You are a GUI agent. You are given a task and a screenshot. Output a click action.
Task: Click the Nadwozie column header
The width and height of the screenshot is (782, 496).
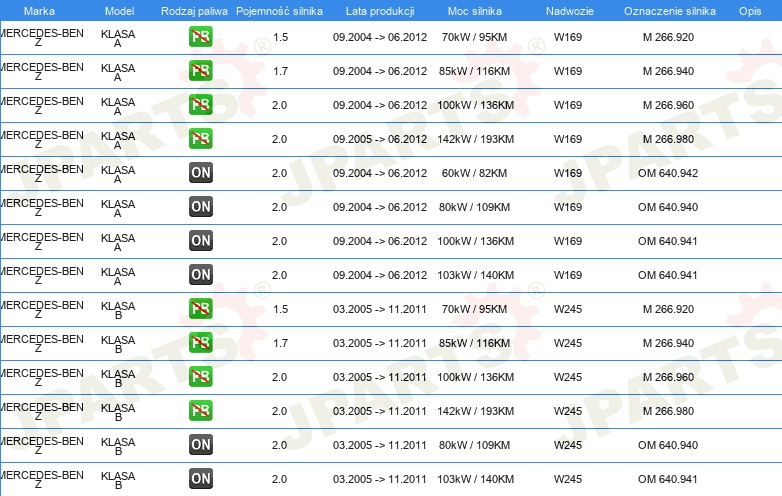(x=570, y=11)
